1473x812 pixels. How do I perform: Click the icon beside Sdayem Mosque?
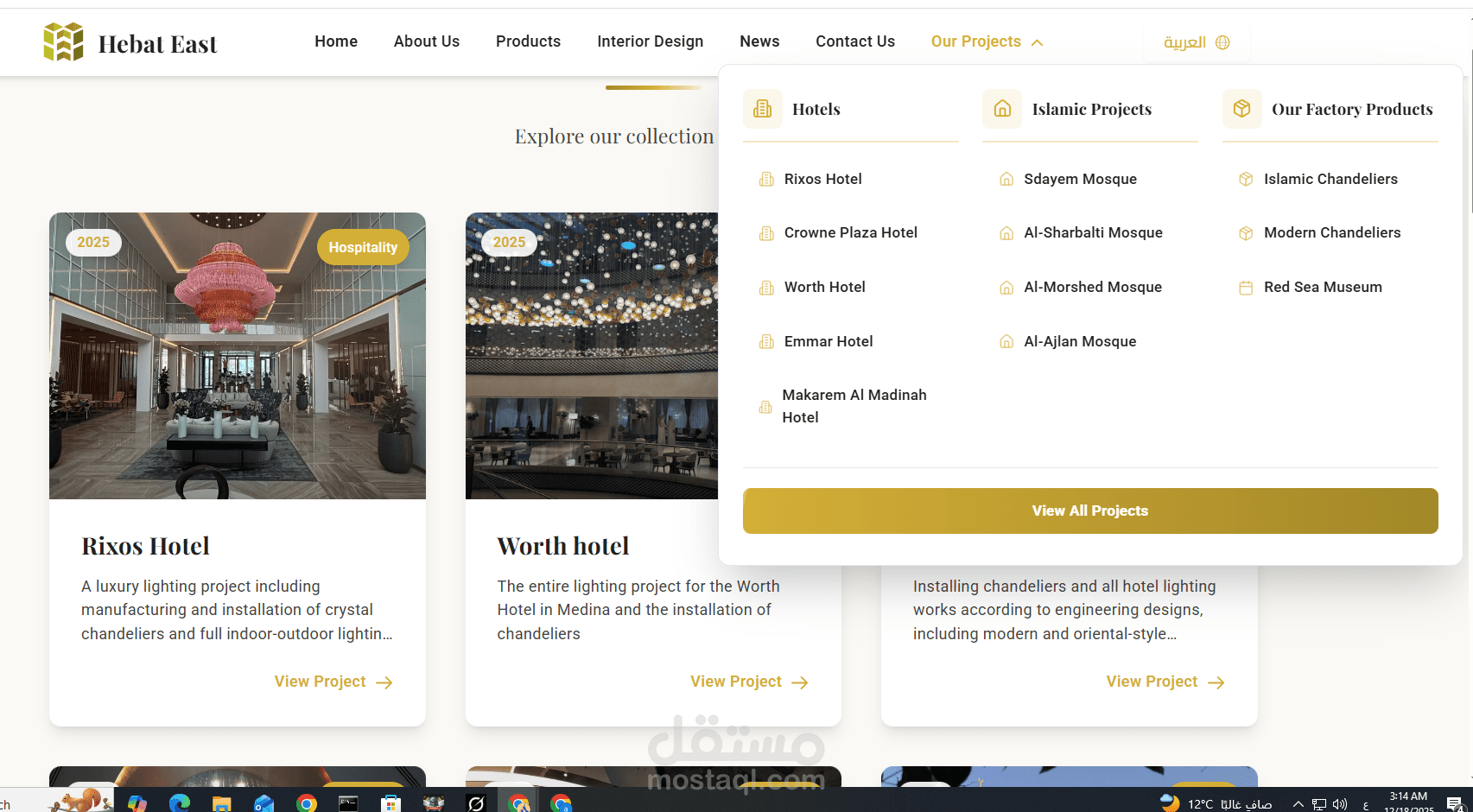tap(1006, 179)
